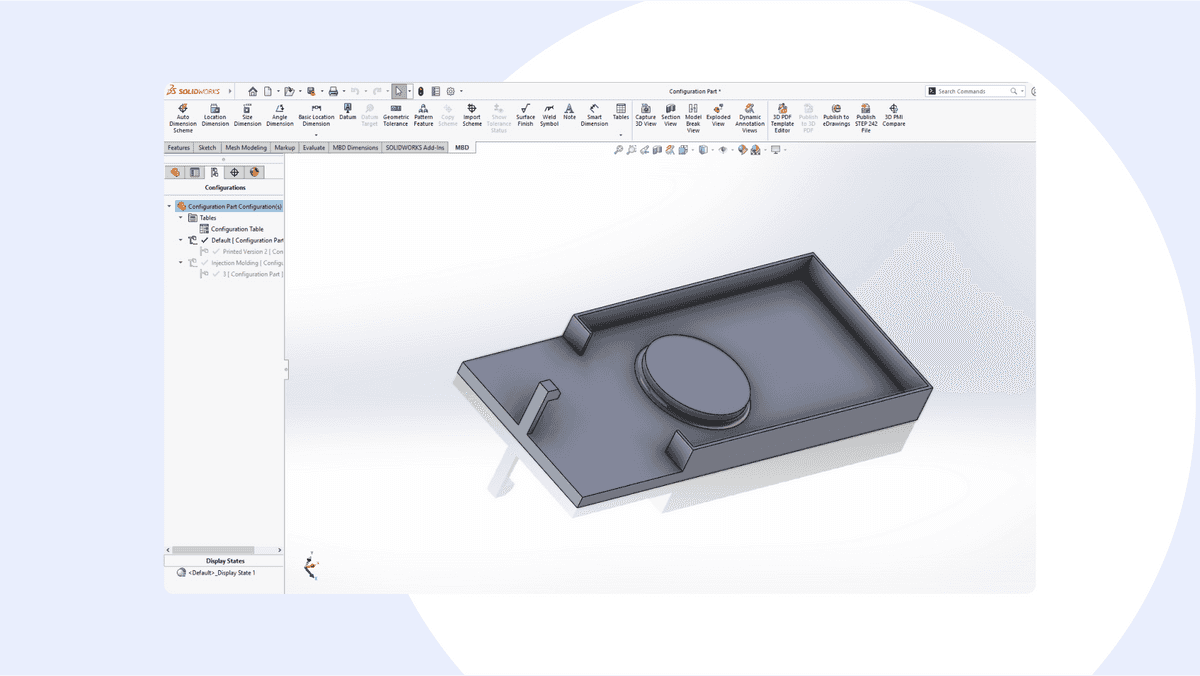Click the Options gear icon
The width and height of the screenshot is (1200, 676).
point(451,91)
